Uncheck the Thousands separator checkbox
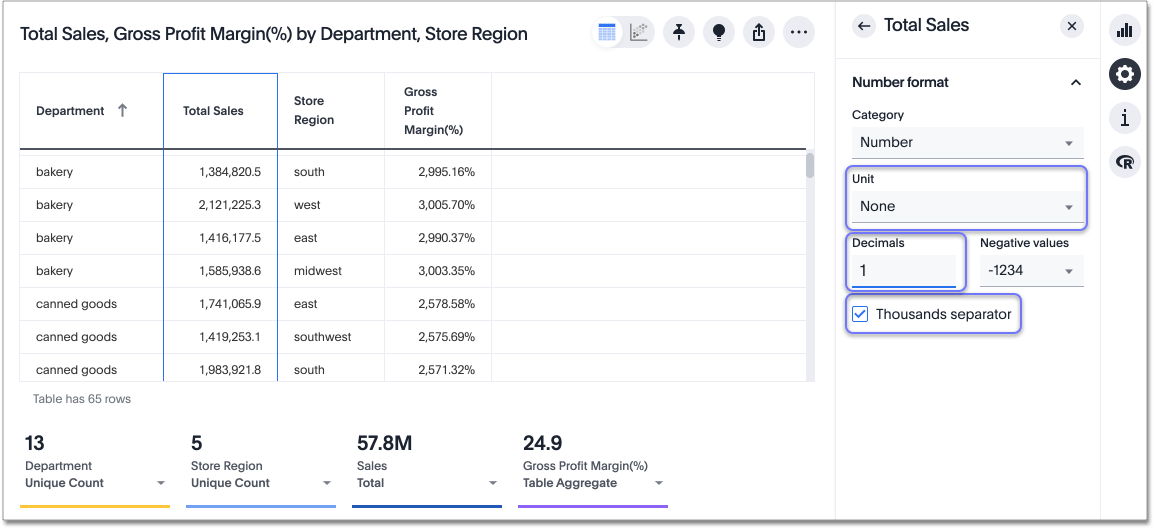 860,314
